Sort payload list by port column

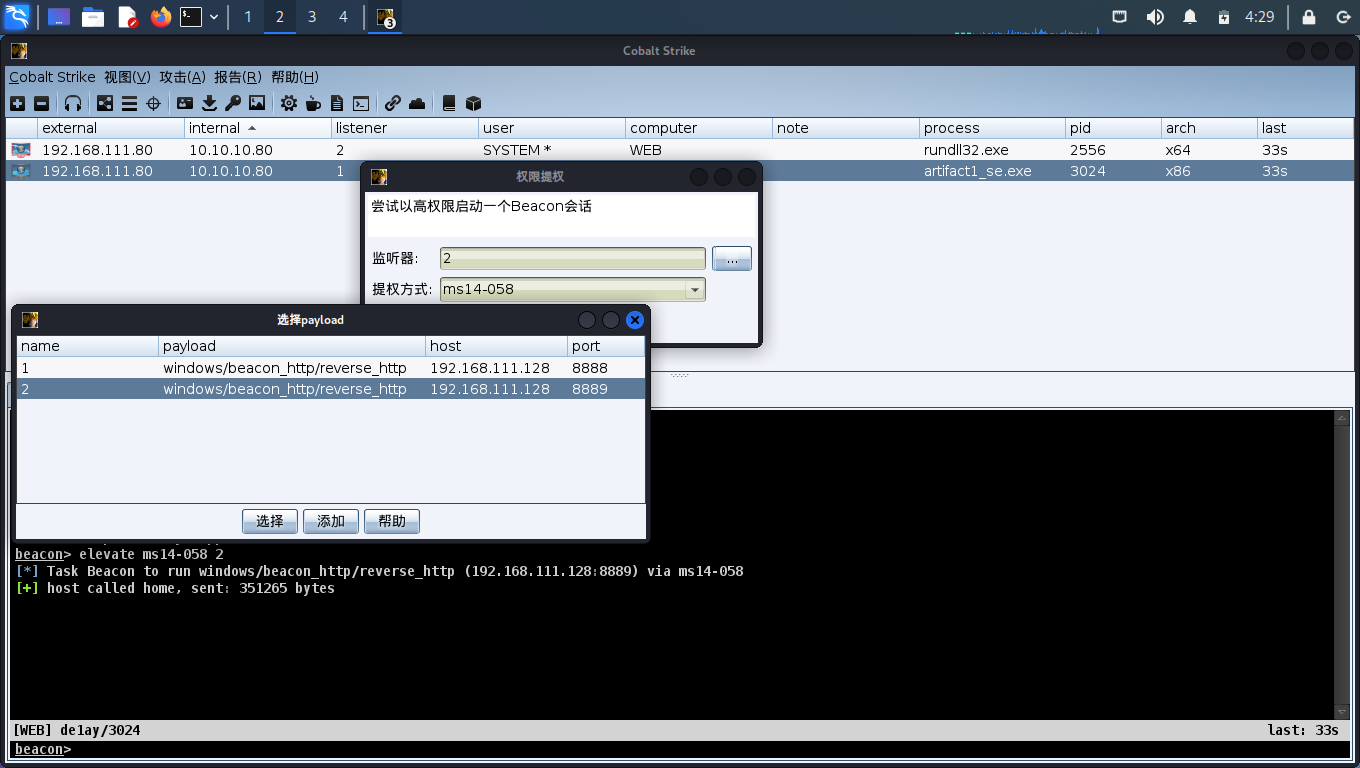coord(606,346)
